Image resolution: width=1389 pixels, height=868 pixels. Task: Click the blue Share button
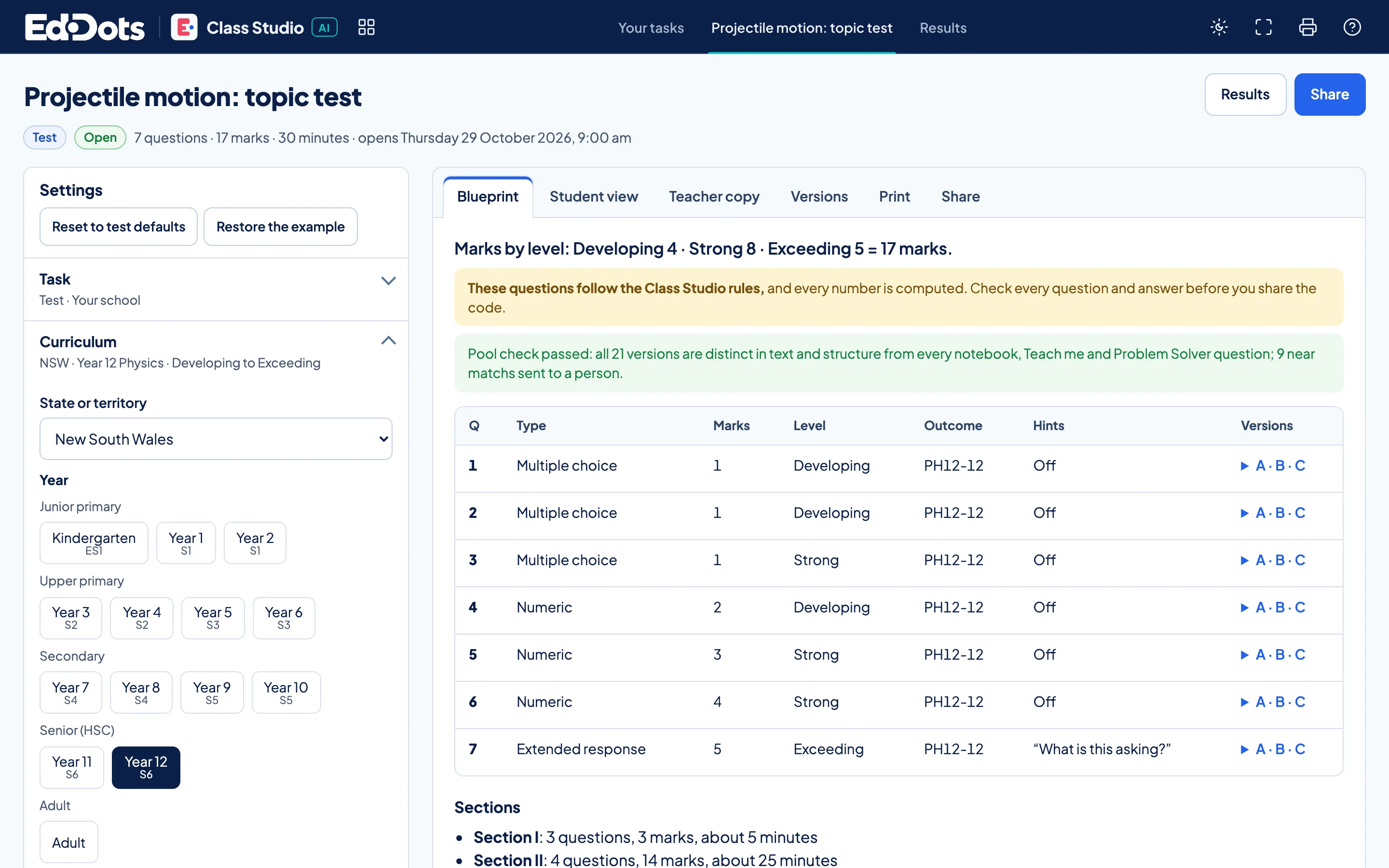coord(1329,95)
